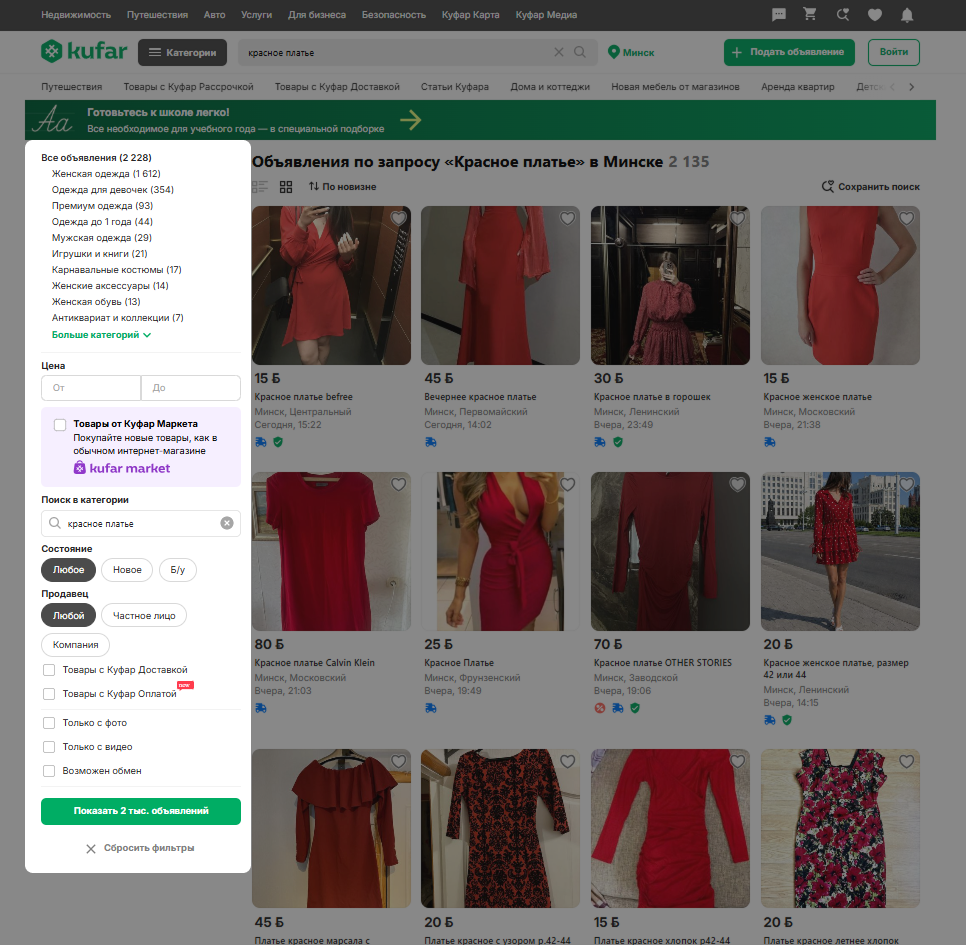Check 'Возможен обмен' option
966x945 pixels.
(49, 771)
